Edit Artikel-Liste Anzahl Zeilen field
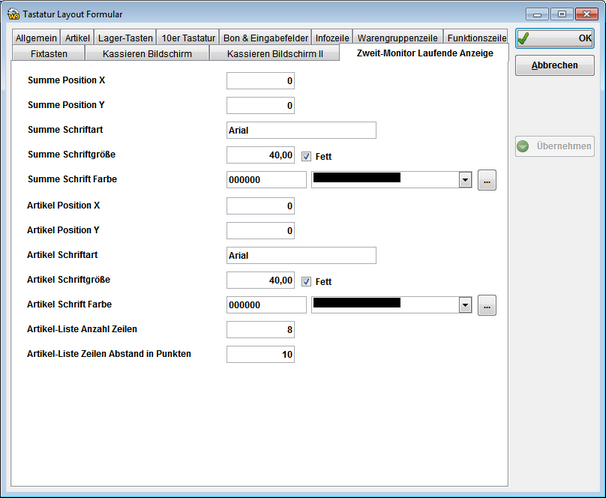The image size is (606, 498). click(x=260, y=330)
